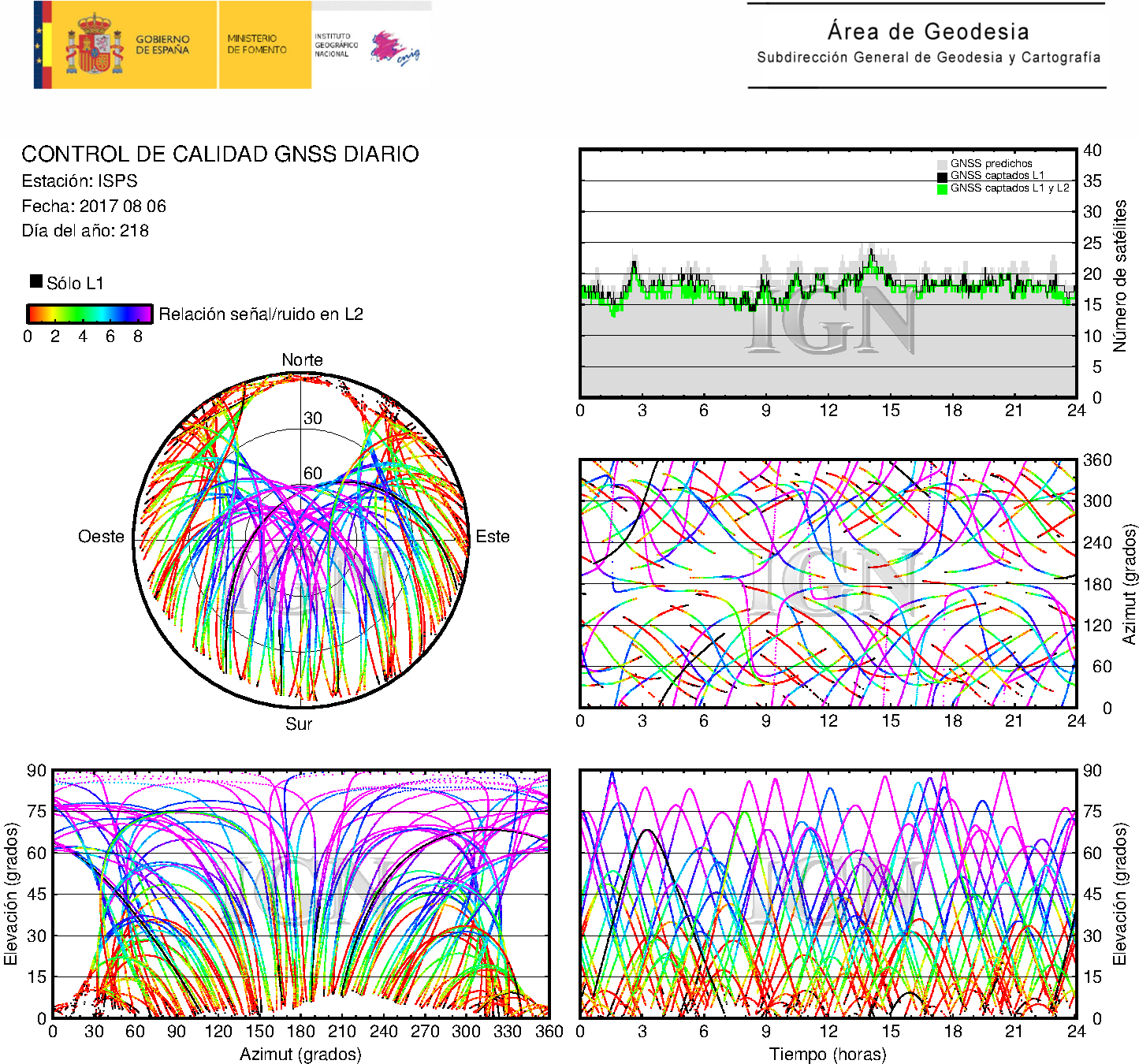Image resolution: width=1139 pixels, height=1064 pixels.
Task: Select the black Sólo L1 legend square
Action: [36, 281]
